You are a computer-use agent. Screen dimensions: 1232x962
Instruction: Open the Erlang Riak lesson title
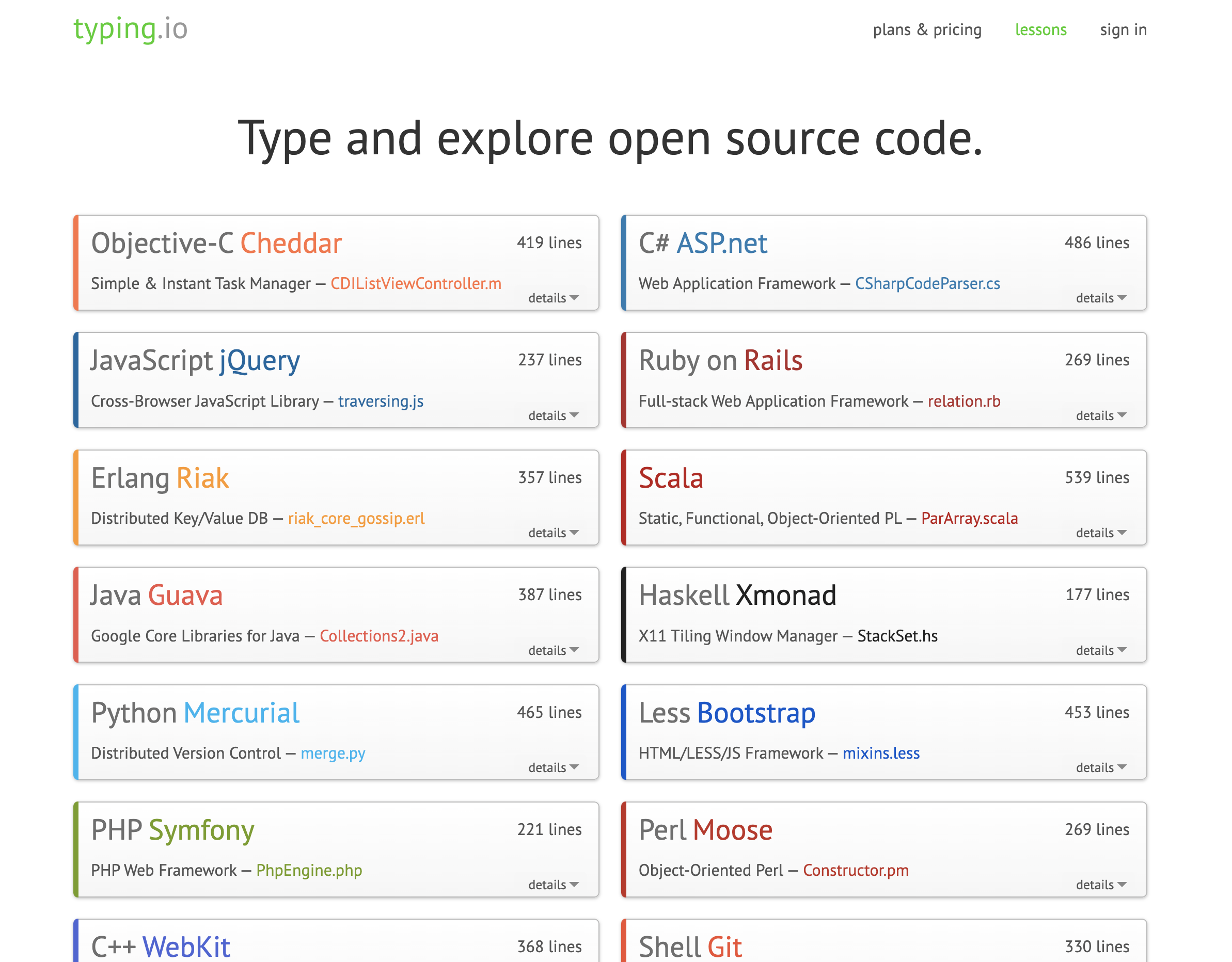coord(160,478)
